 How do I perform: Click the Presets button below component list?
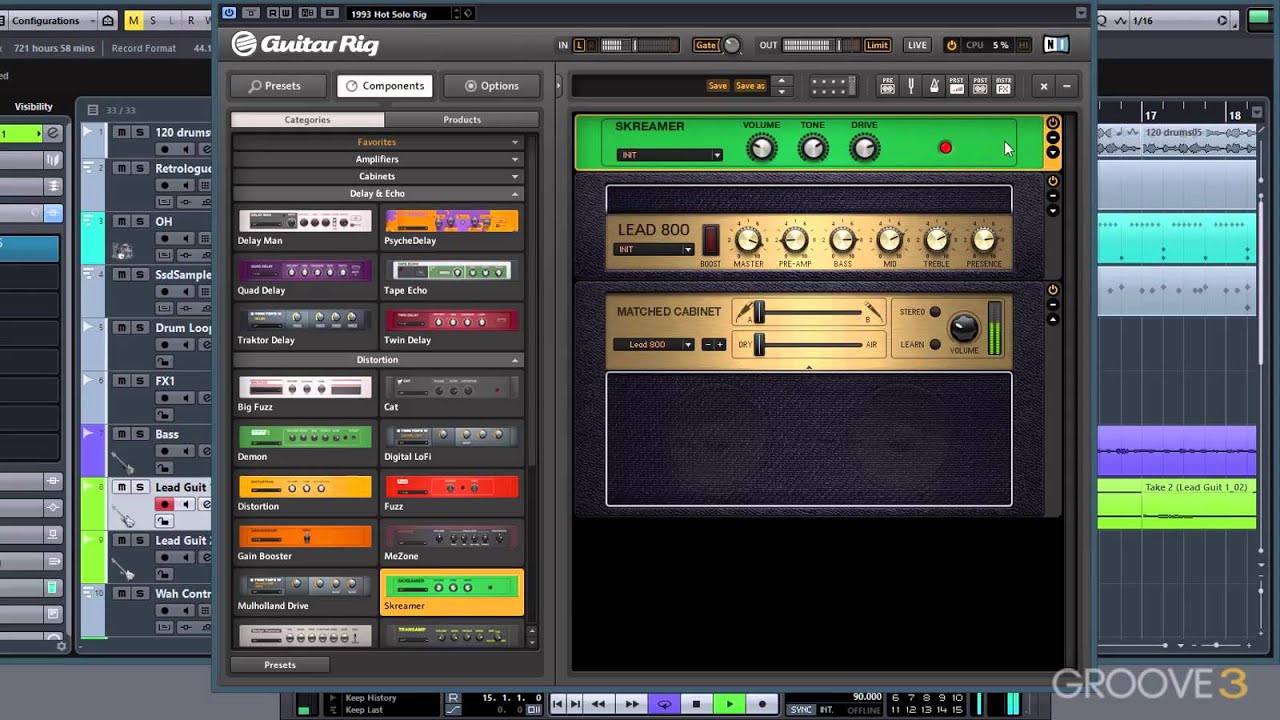(280, 665)
